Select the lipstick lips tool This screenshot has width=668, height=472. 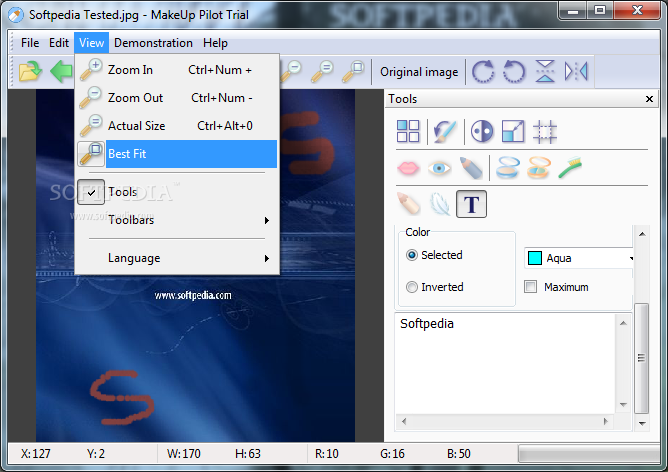pos(408,168)
